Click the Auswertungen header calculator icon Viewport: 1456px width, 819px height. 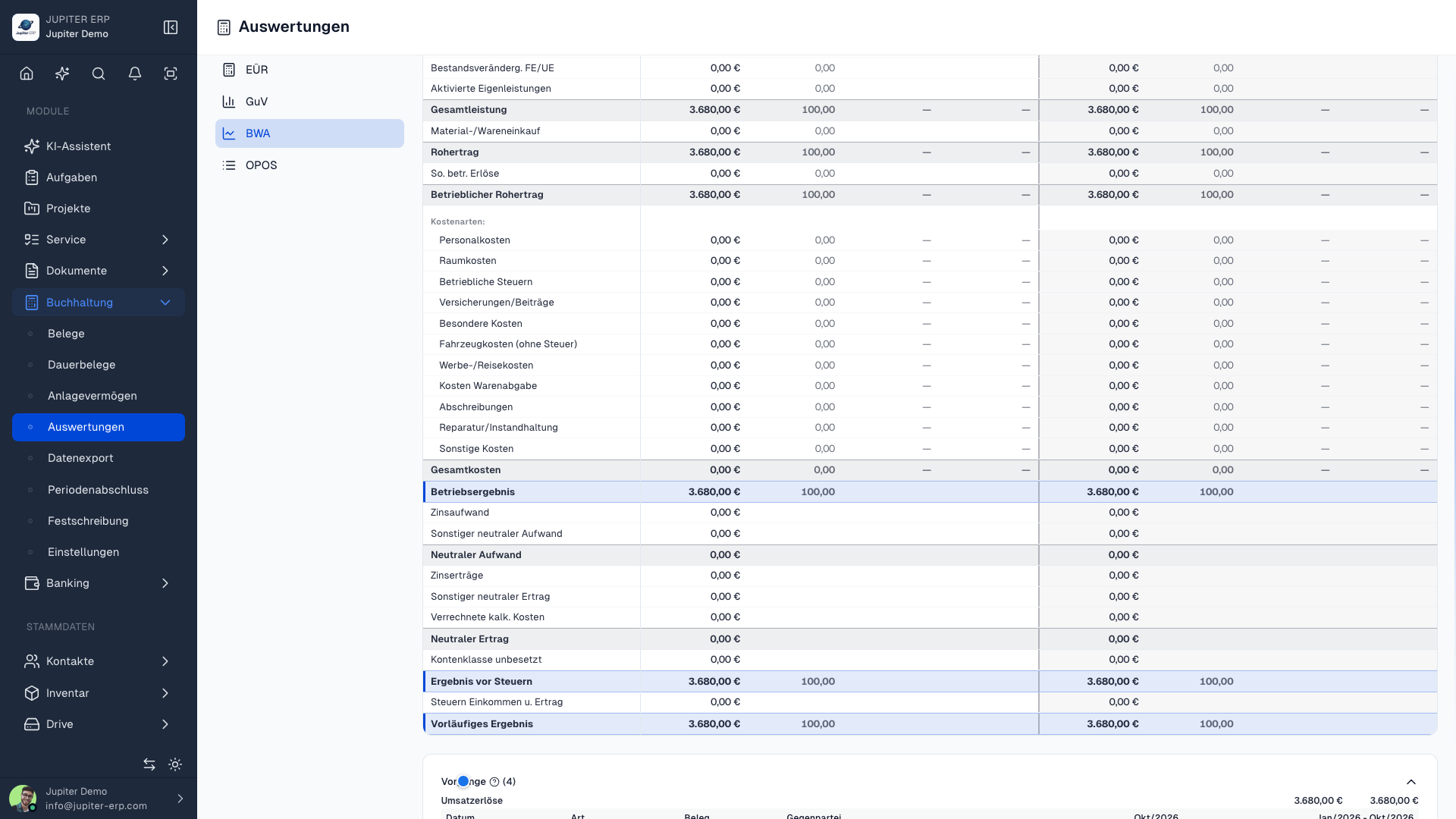click(224, 27)
